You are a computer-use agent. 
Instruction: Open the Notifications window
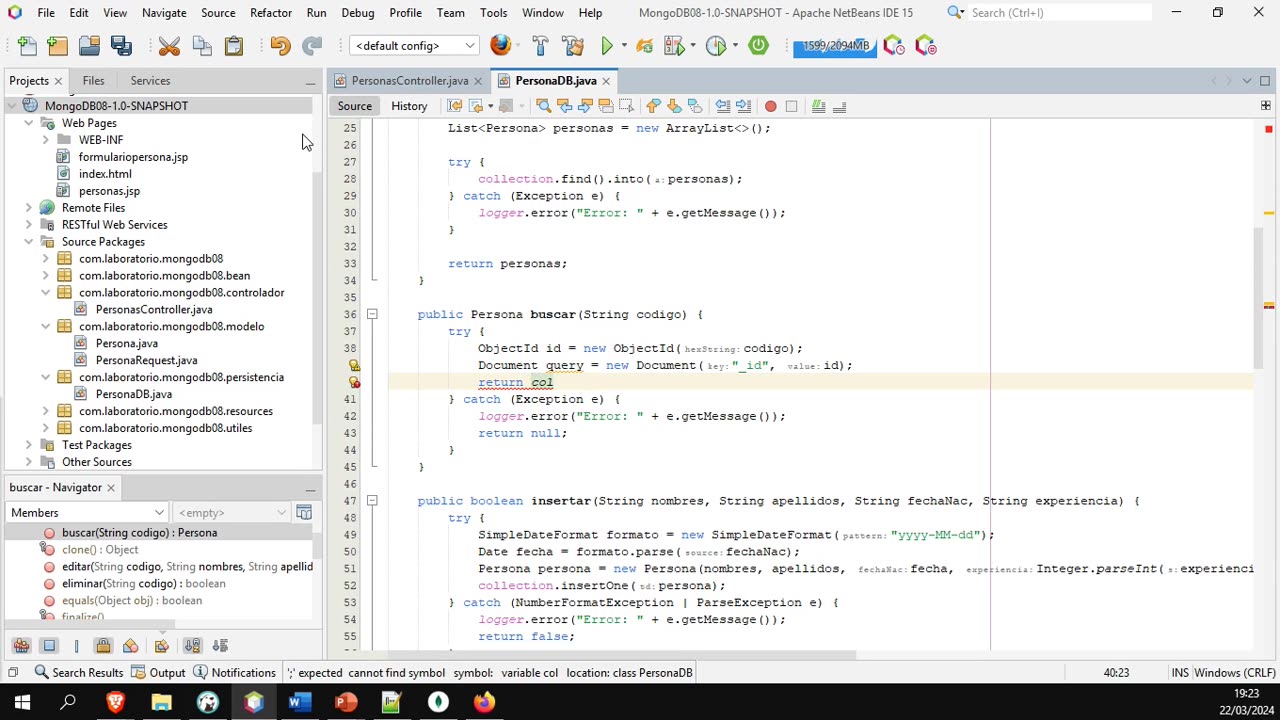point(235,673)
